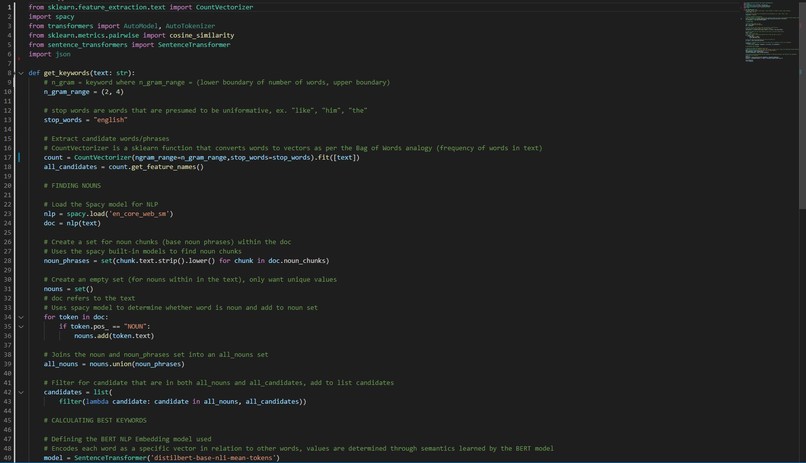Click '# n_gram = keyword where' comment
This screenshot has width=806, height=463.
tap(217, 82)
